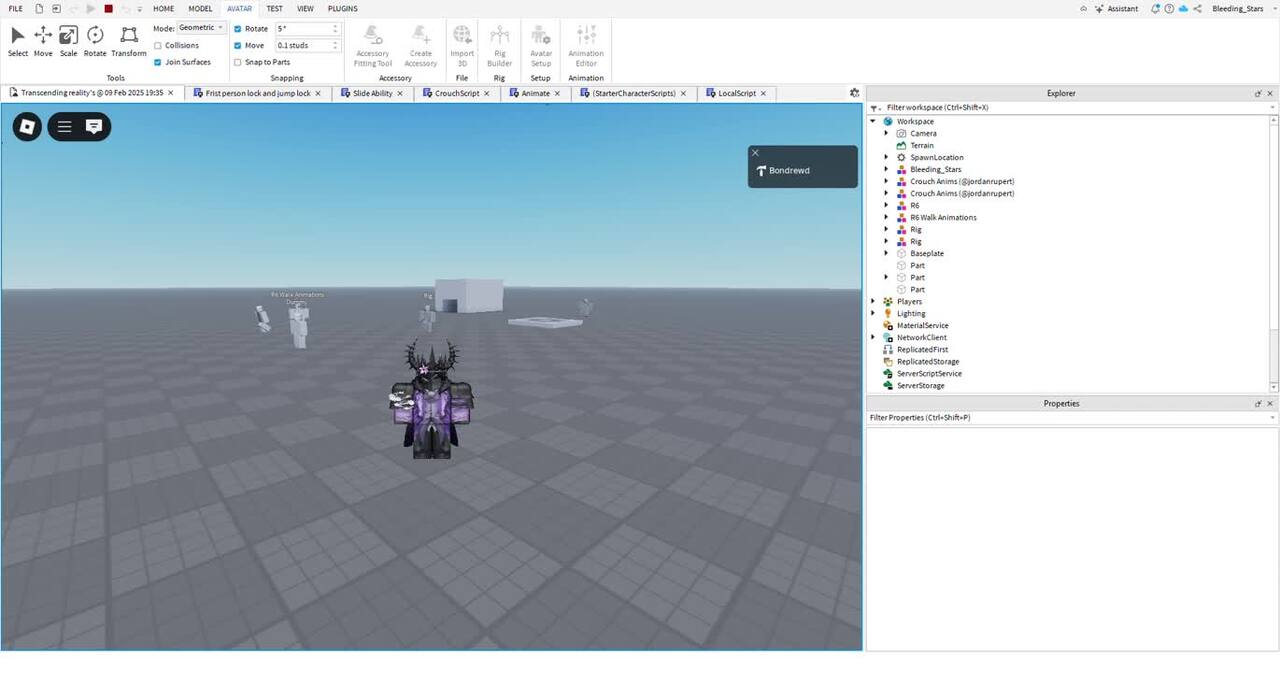Close the Animate script tab
This screenshot has width=1280, height=673.
tap(558, 93)
